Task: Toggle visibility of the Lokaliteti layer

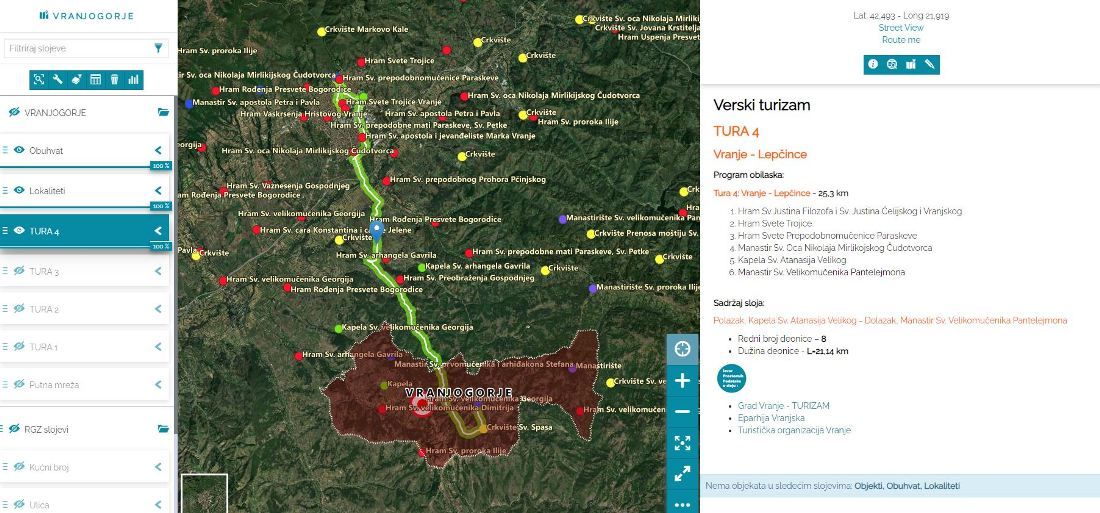Action: coord(19,190)
